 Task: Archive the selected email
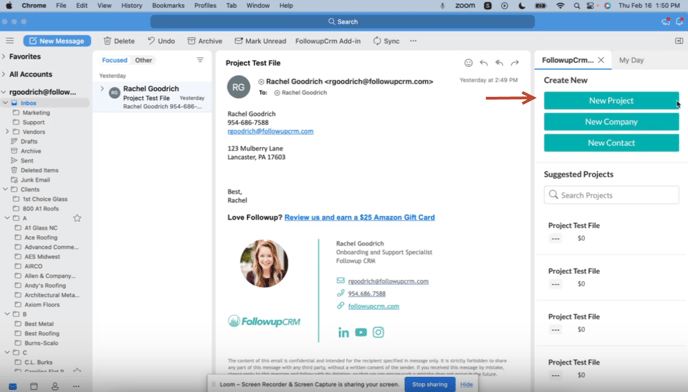205,41
